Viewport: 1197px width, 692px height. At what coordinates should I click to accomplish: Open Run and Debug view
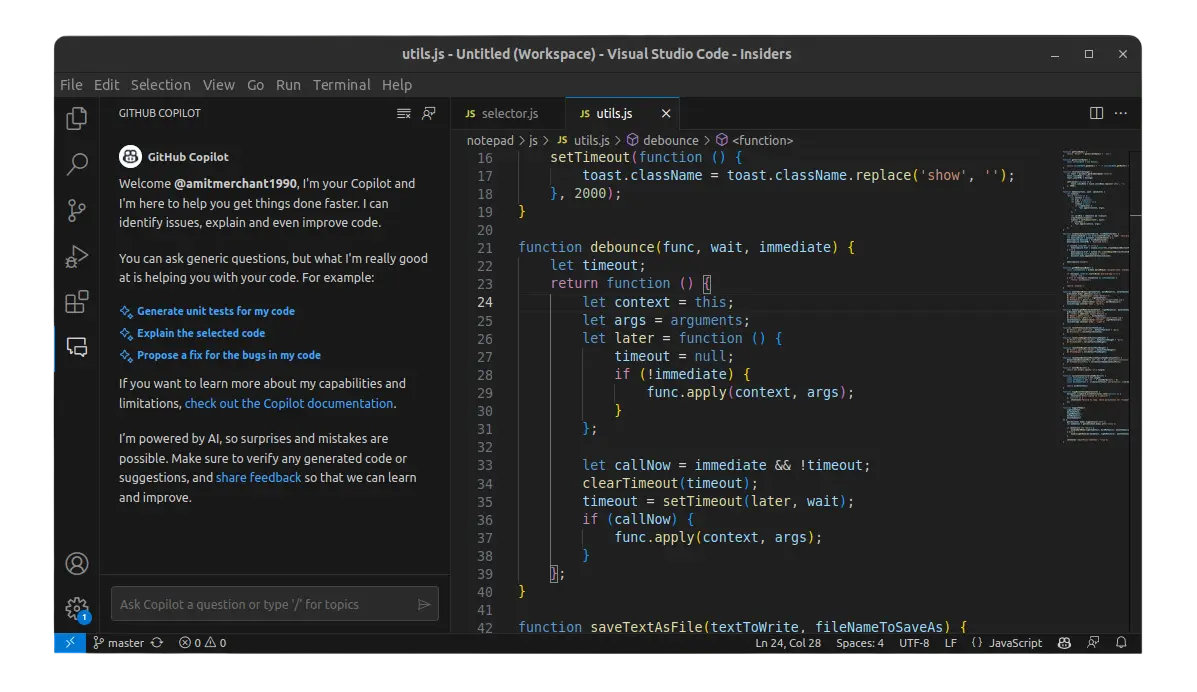pos(76,256)
